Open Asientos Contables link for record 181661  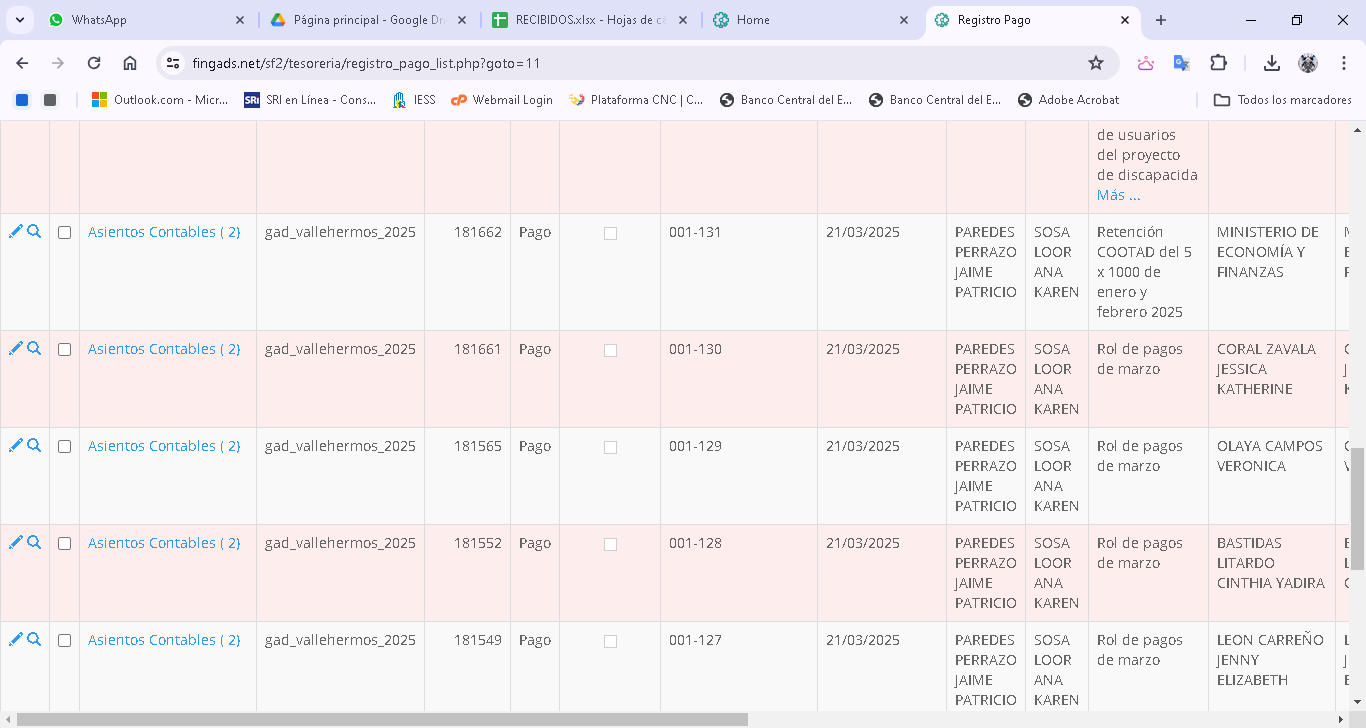point(164,349)
